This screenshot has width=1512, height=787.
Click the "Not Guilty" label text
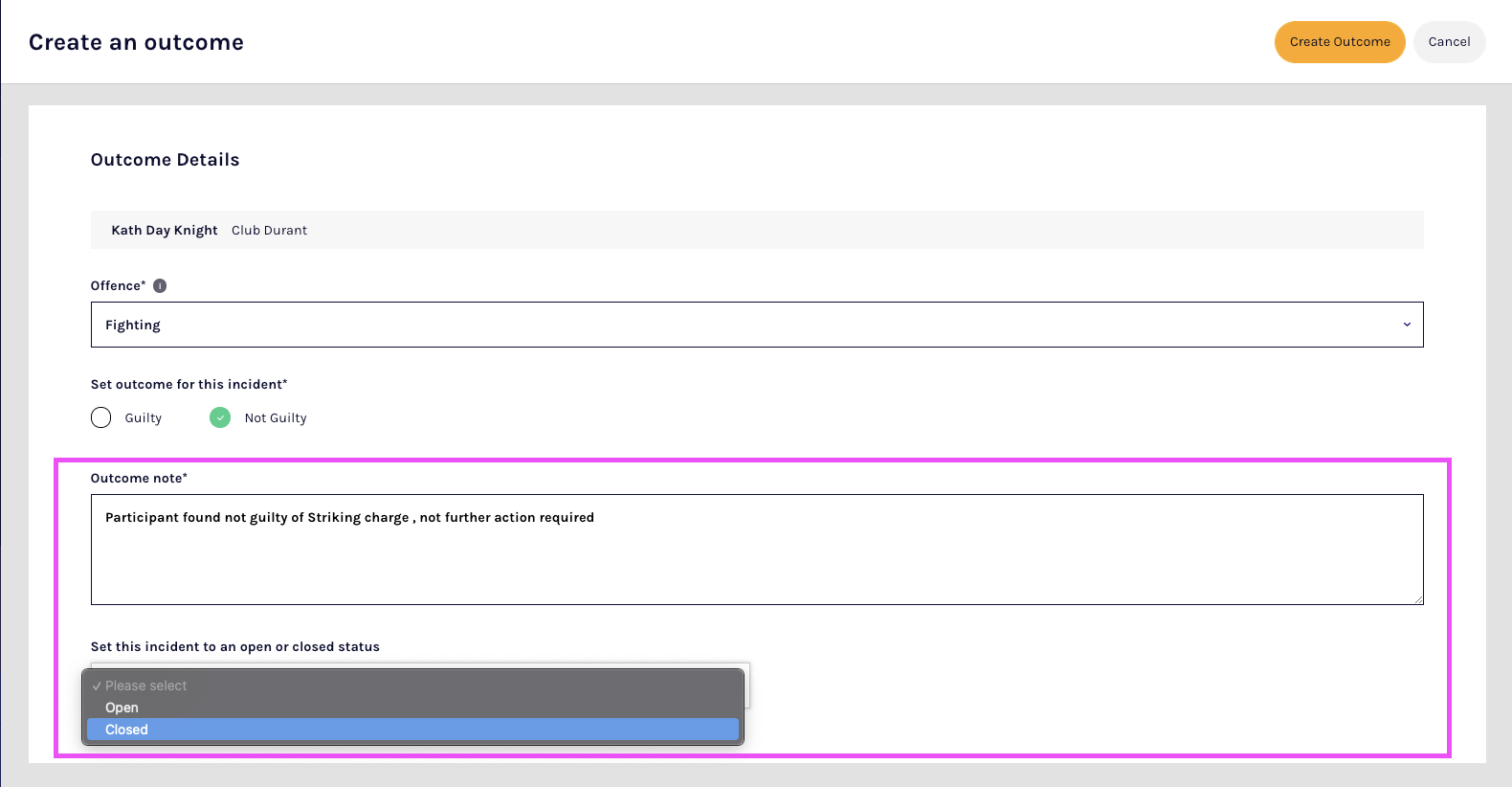click(276, 418)
